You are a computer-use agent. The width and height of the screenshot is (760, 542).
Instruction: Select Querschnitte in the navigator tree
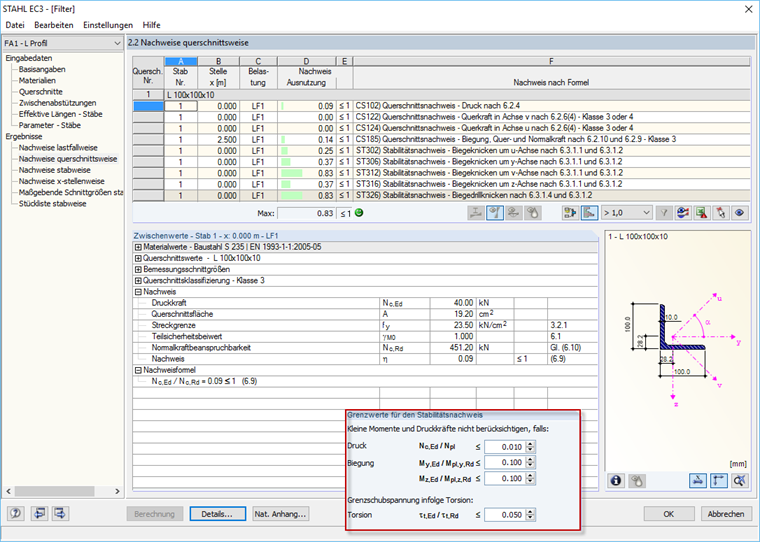click(x=41, y=92)
